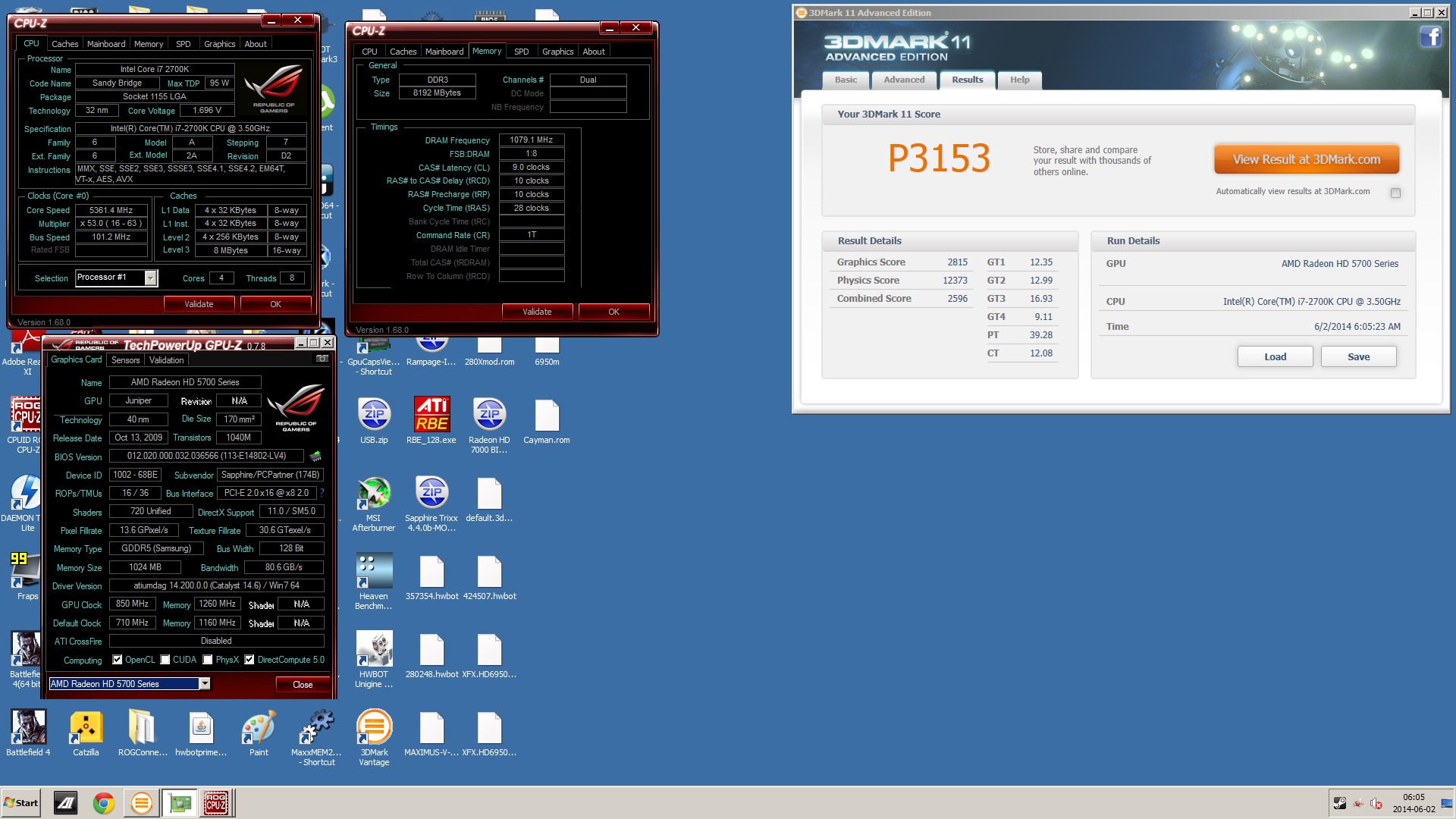The image size is (1456, 819).
Task: Open the Graphics tab in left CPU-Z
Action: pos(219,44)
